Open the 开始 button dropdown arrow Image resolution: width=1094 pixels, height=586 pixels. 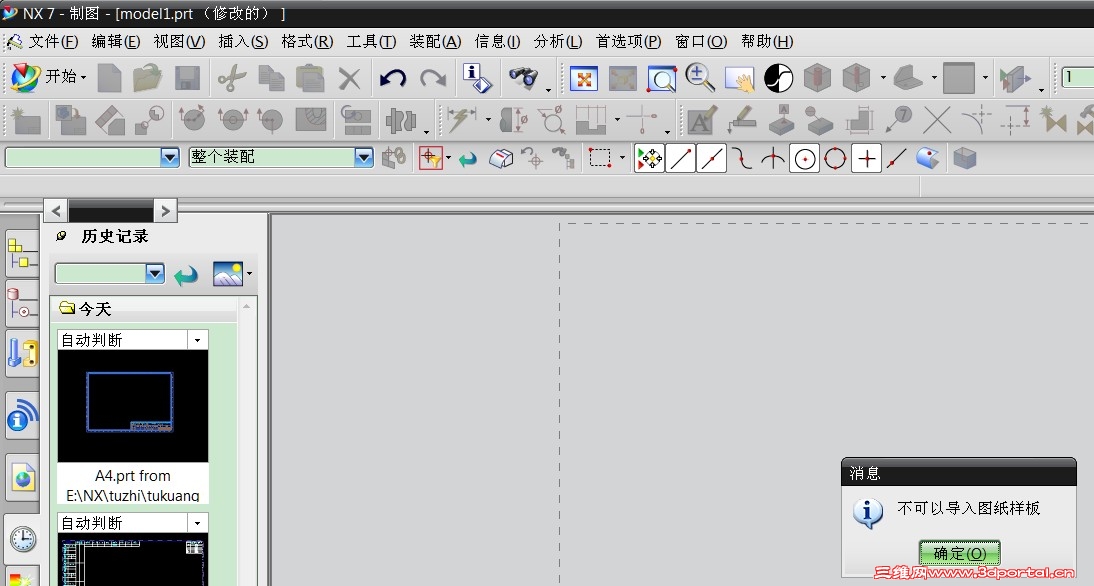pyautogui.click(x=83, y=77)
